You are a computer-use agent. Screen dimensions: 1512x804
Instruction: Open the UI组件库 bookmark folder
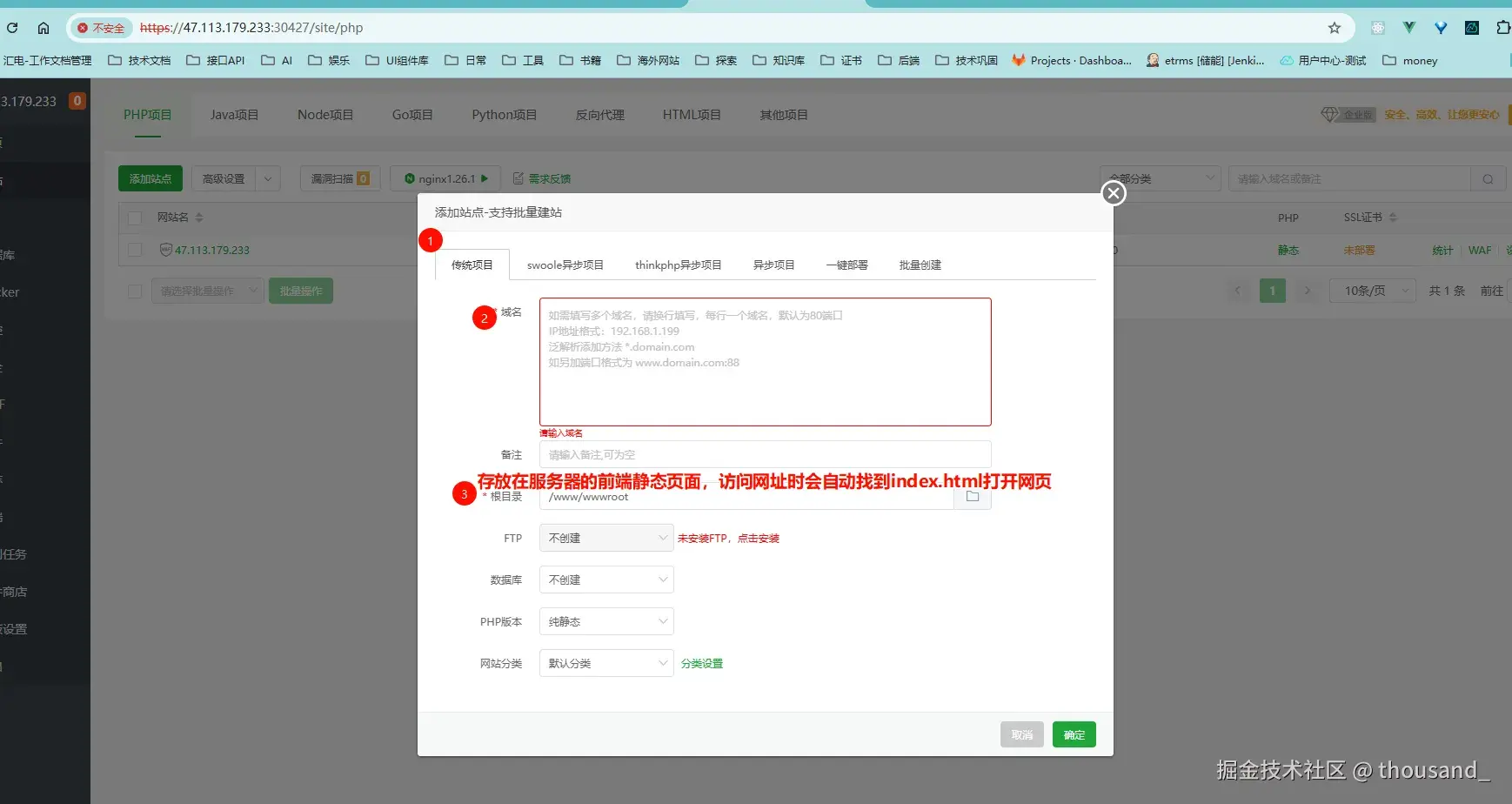coord(397,61)
